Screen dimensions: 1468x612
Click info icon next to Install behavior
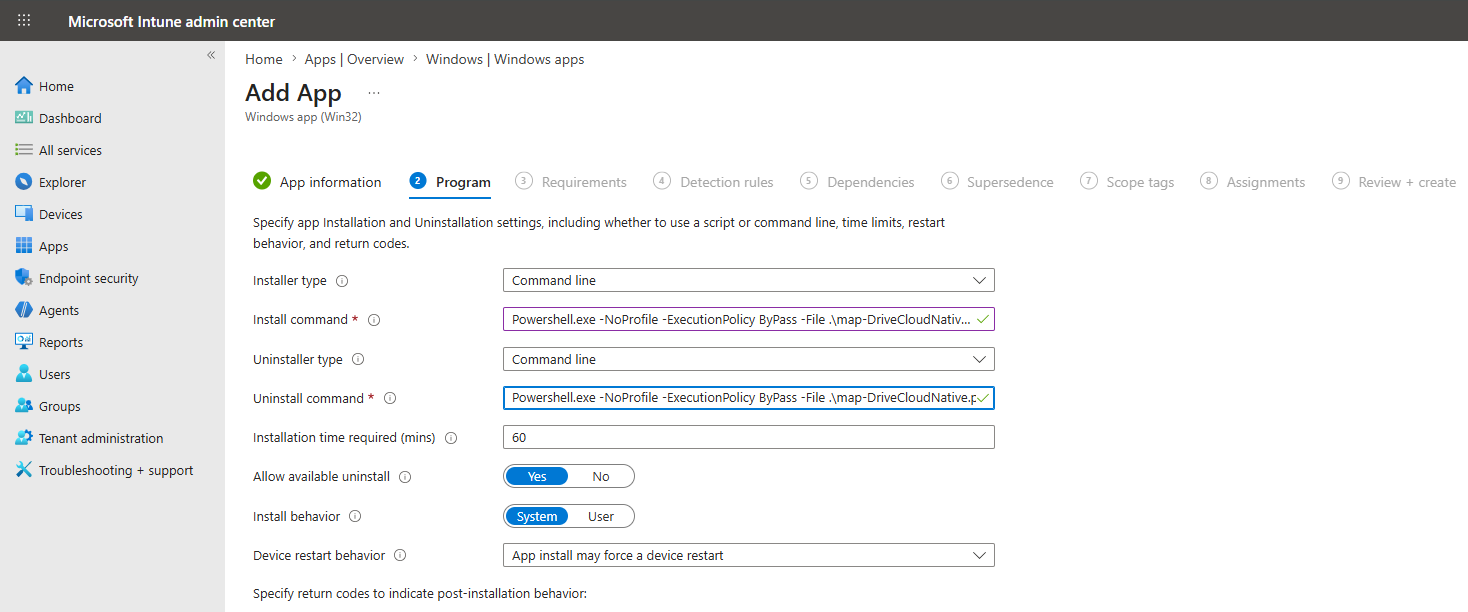pyautogui.click(x=355, y=517)
